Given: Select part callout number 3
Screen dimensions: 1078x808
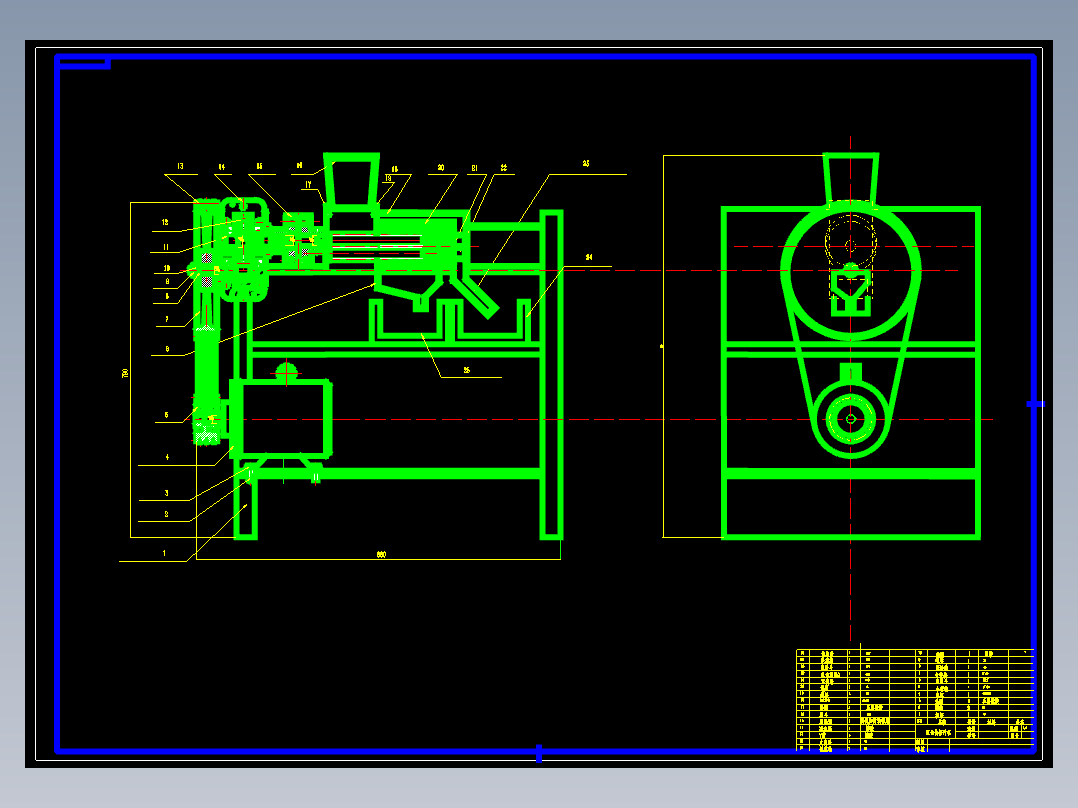Looking at the screenshot, I should click(x=166, y=493).
